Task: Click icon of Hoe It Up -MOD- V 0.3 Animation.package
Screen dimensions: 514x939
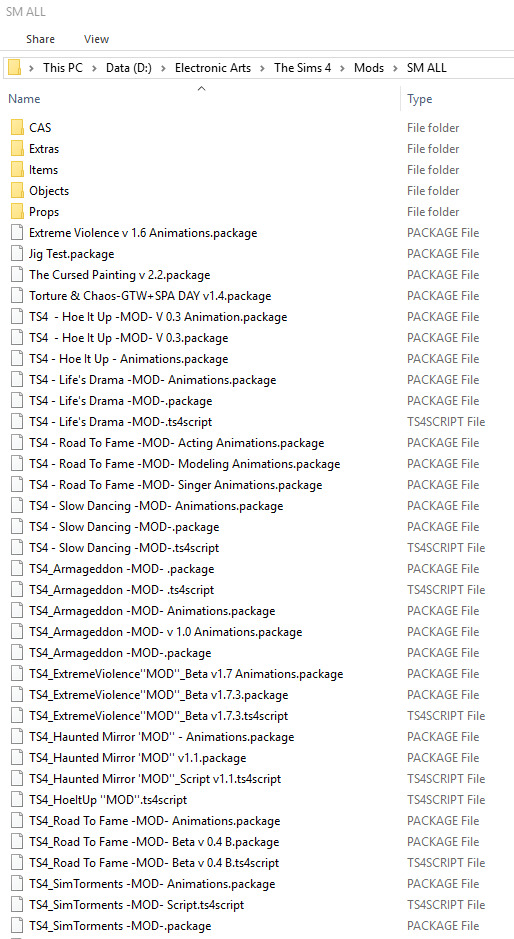Action: (17, 317)
